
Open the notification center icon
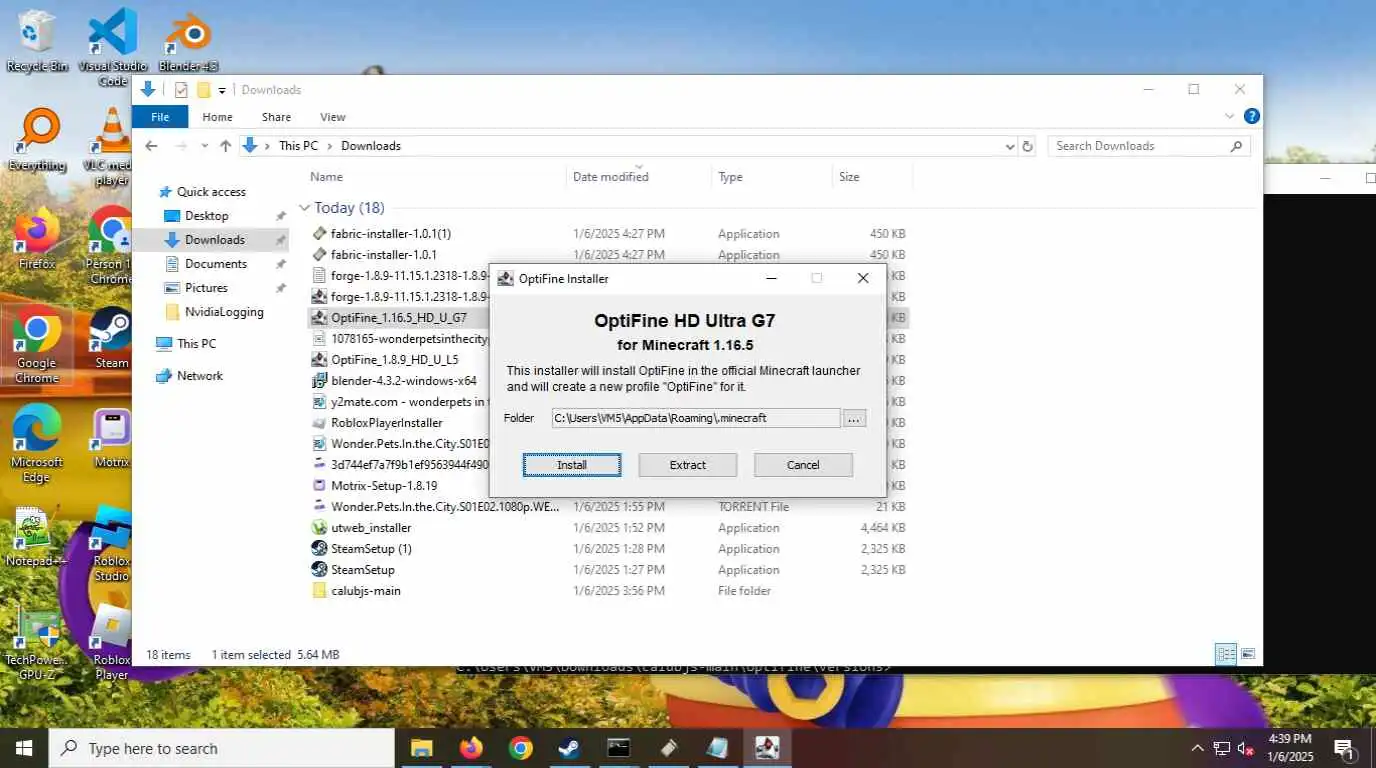[1345, 748]
